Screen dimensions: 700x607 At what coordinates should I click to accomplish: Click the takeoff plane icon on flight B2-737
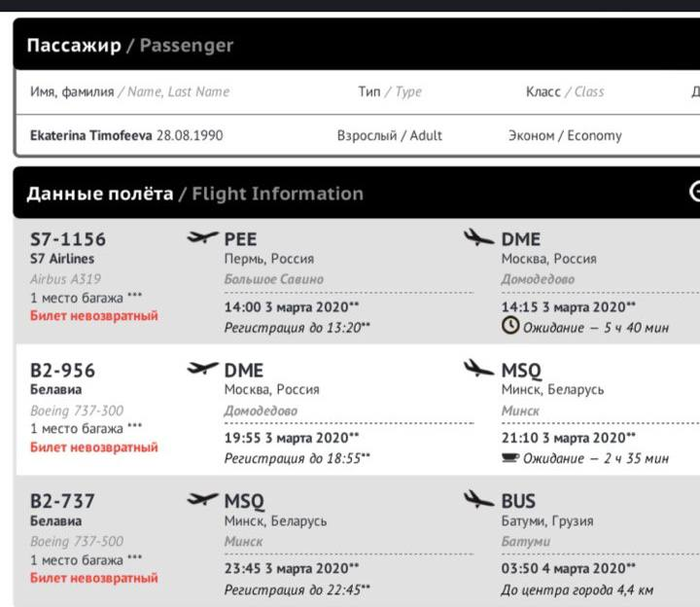tap(202, 499)
